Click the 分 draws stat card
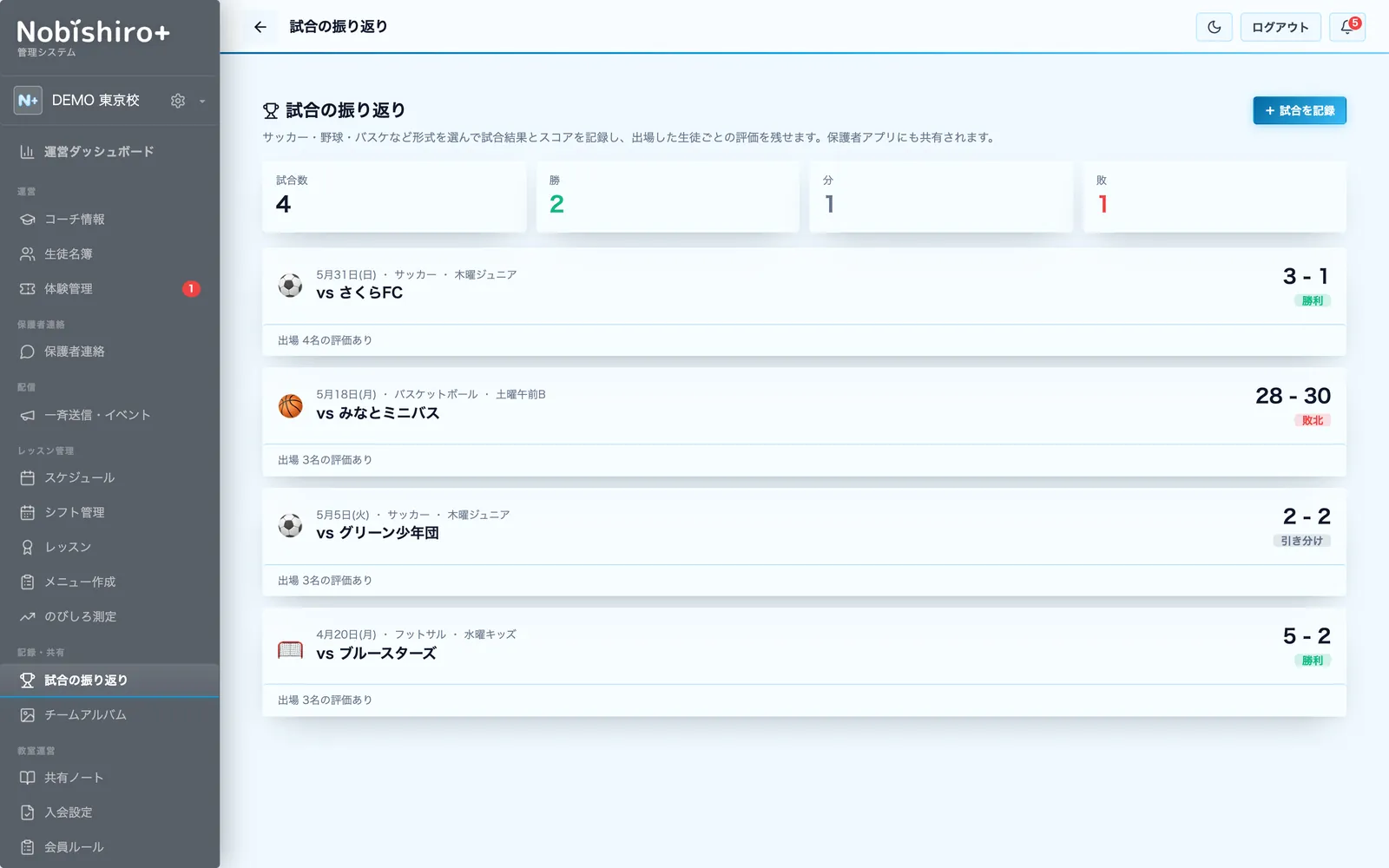 pos(941,197)
